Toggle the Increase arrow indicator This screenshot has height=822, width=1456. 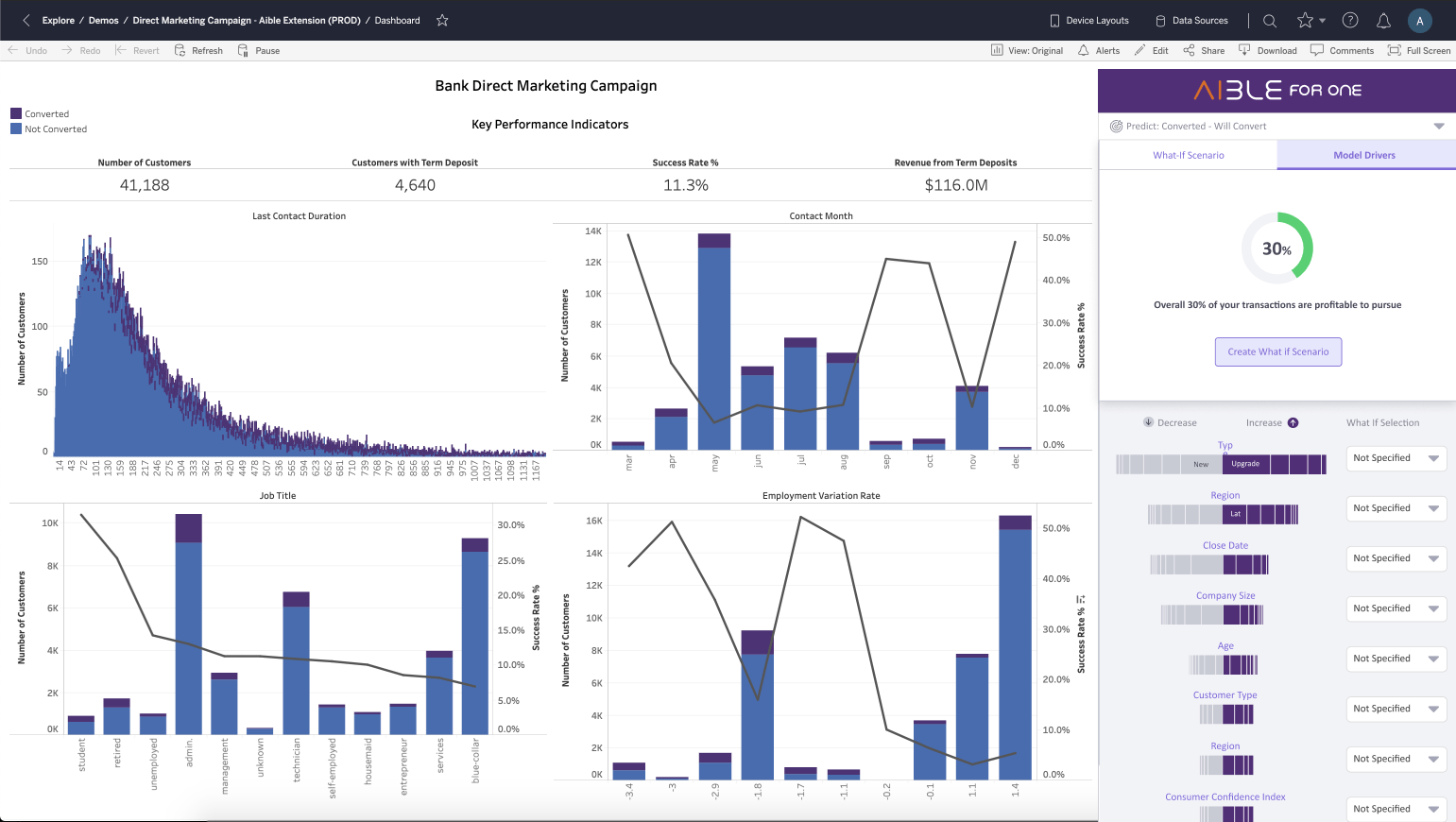point(1293,422)
